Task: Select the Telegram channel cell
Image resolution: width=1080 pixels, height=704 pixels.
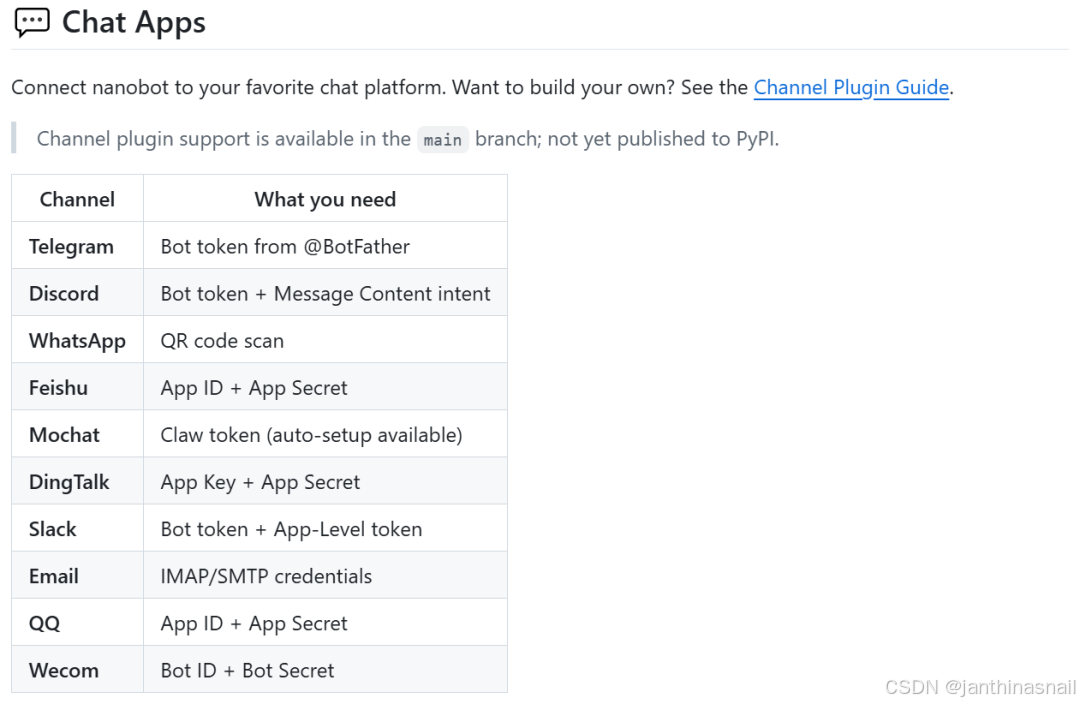Action: 71,246
